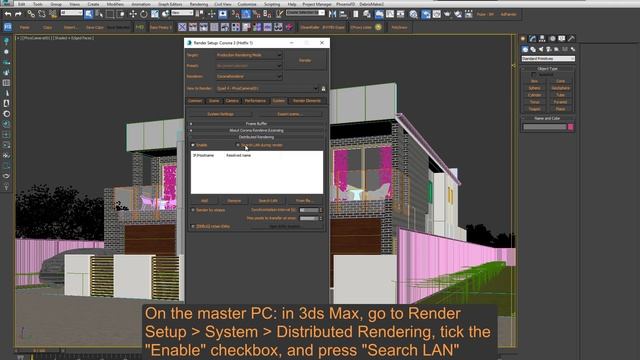Open the Renderer dropdown
This screenshot has height=360, width=640.
[x=249, y=76]
